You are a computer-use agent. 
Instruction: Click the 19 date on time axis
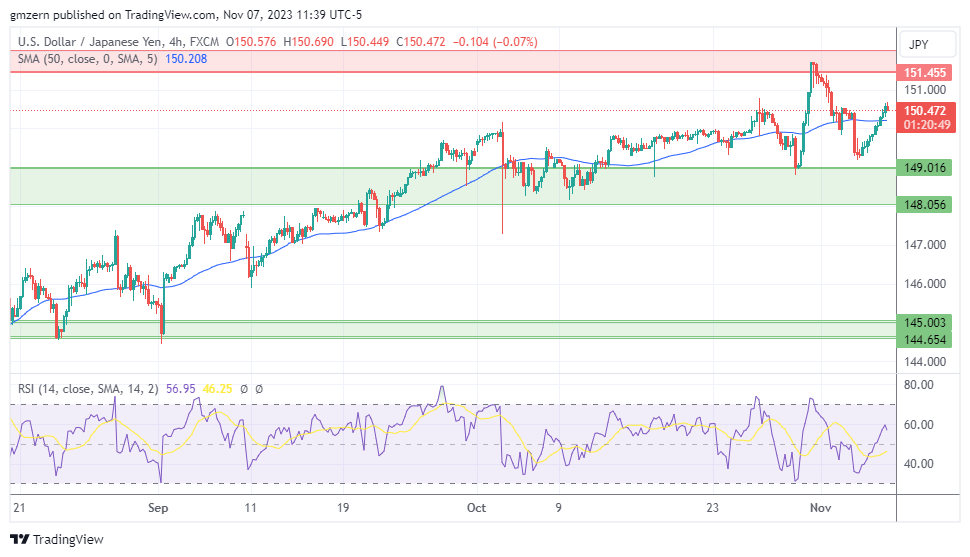tap(343, 508)
